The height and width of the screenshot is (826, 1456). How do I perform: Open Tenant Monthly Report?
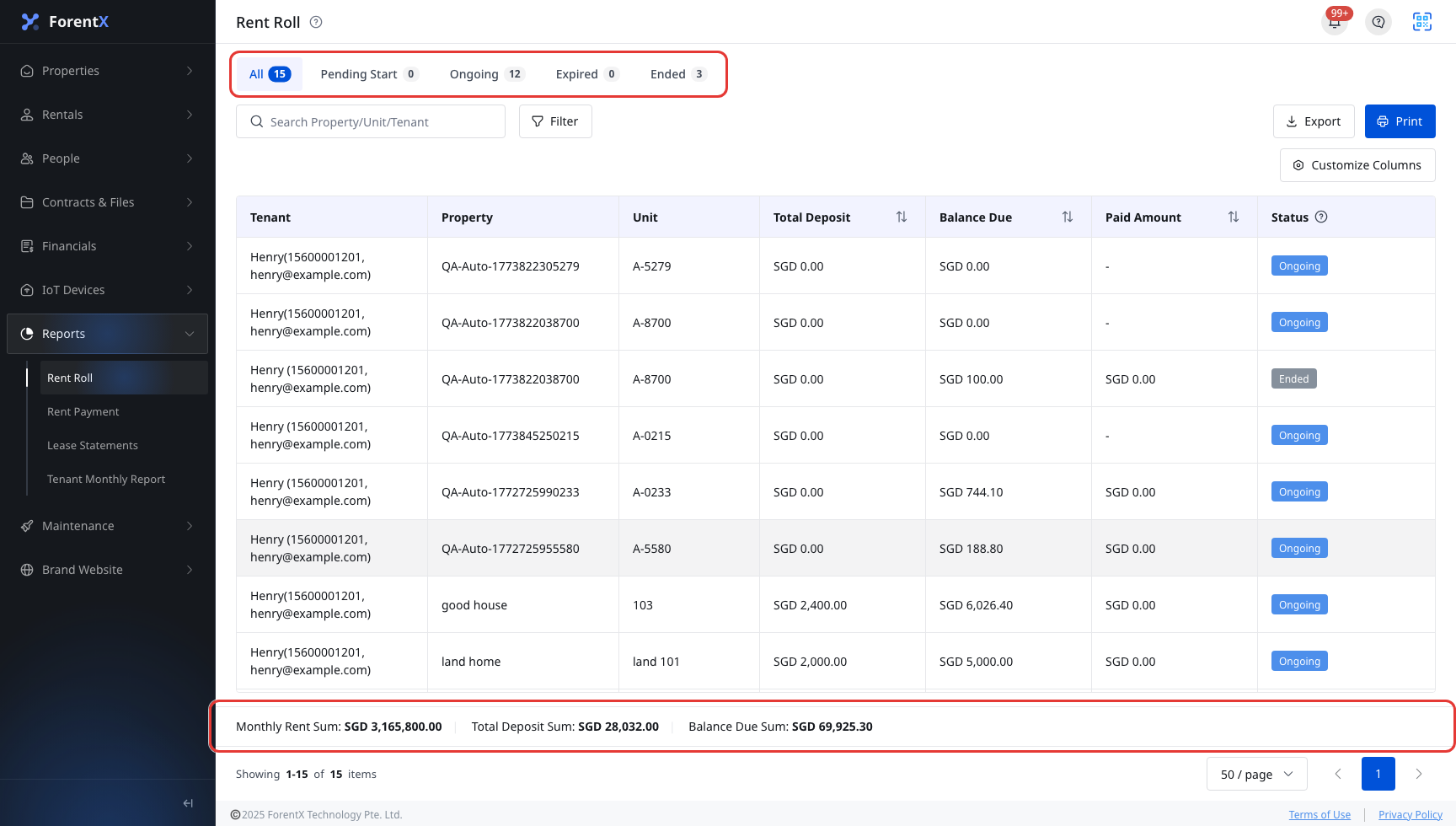124,479
